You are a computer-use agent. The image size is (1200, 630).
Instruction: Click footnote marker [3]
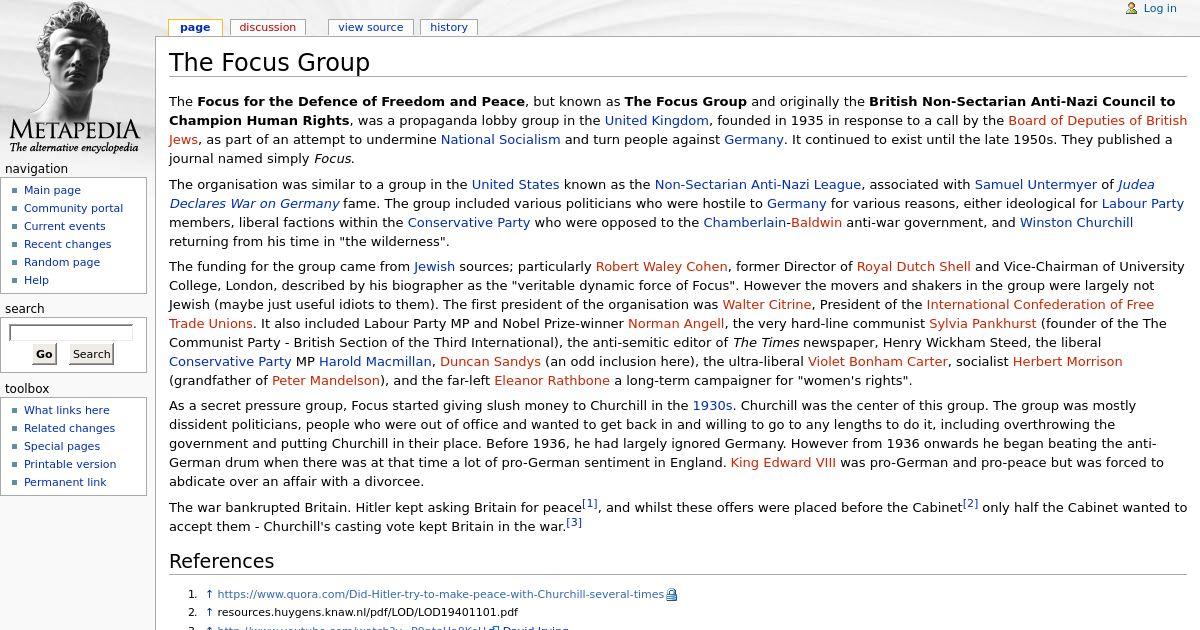(x=574, y=522)
